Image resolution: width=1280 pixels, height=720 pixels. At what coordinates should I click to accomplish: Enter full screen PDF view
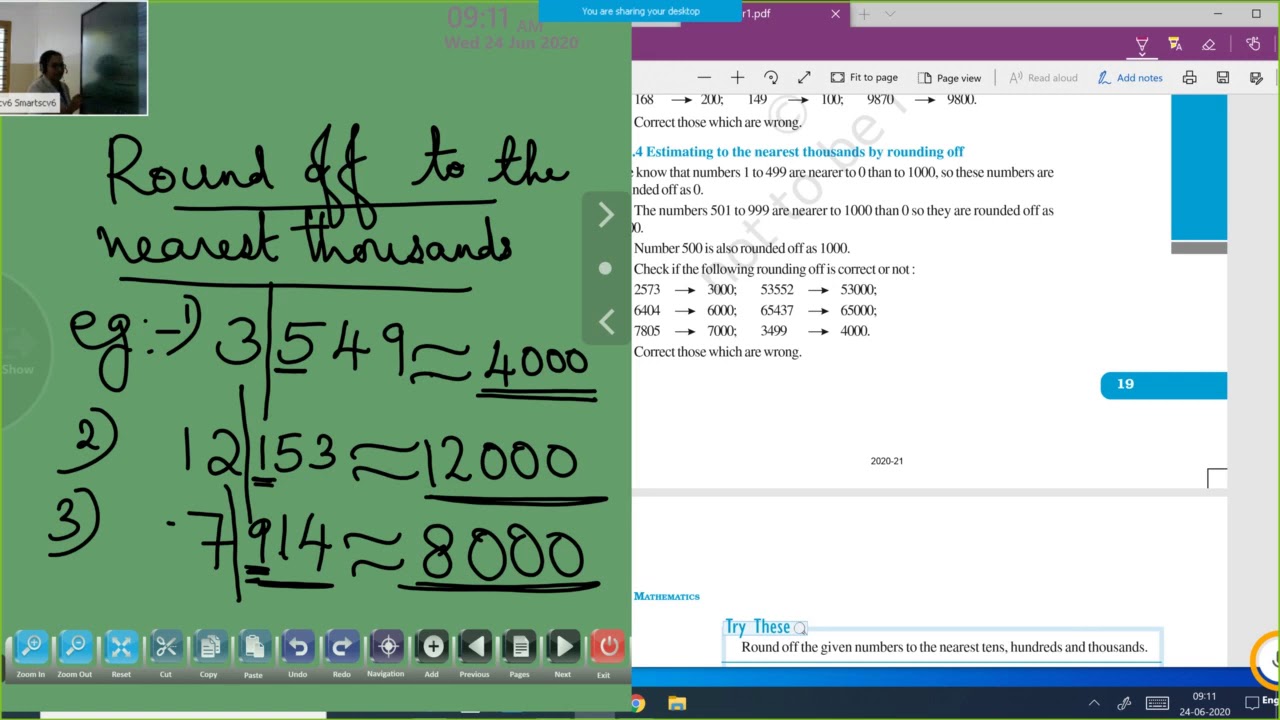804,77
